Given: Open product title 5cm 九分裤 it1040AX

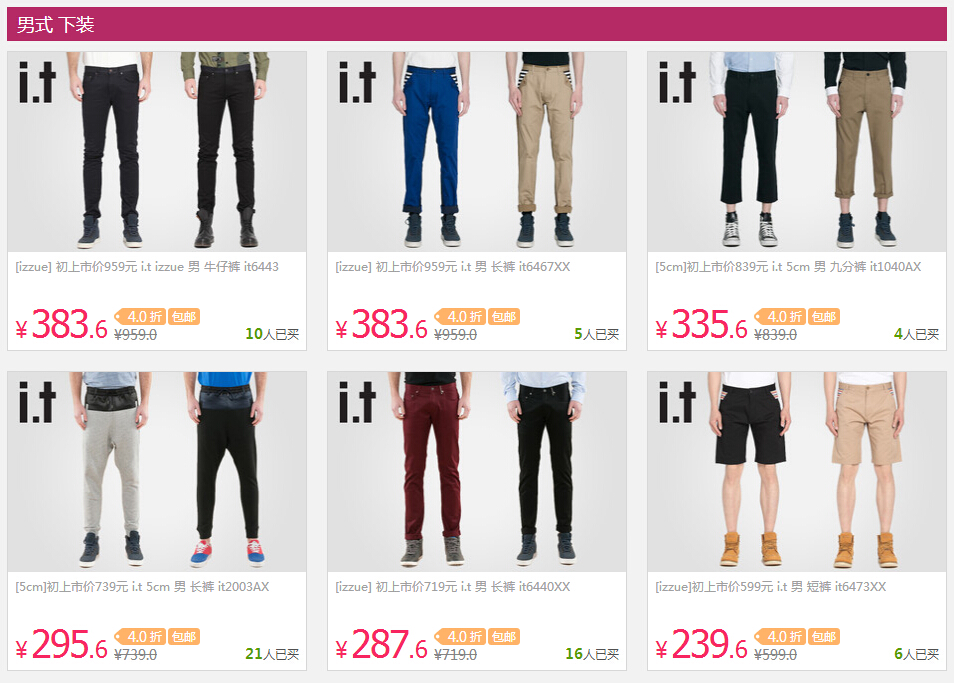Looking at the screenshot, I should coord(788,266).
